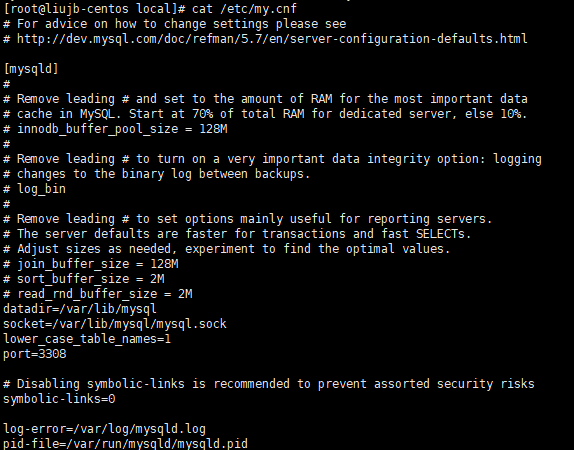
Task: Click the cat /etc/my.cnf command
Action: point(245,8)
